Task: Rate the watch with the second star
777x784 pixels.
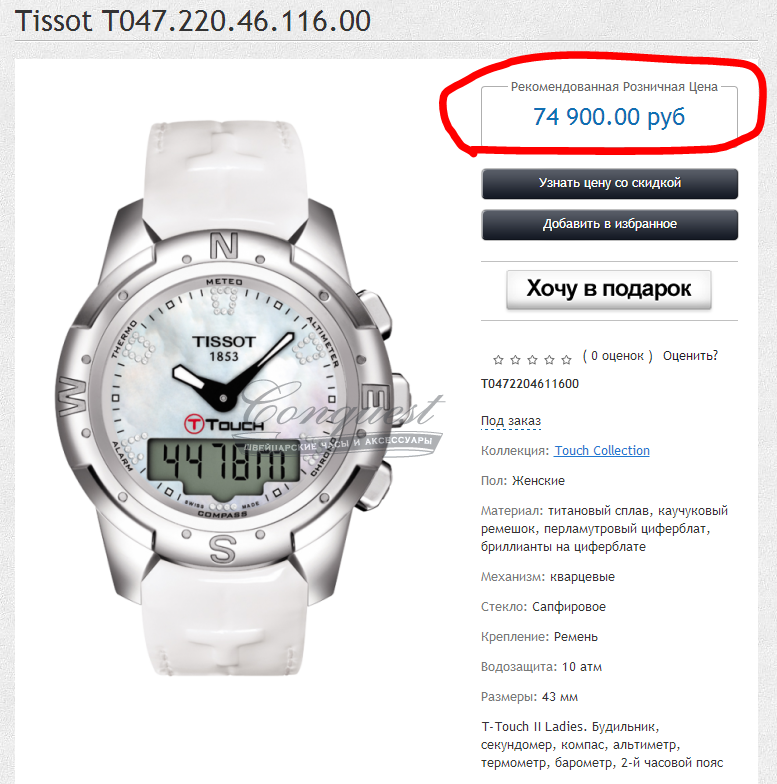Action: pos(515,360)
